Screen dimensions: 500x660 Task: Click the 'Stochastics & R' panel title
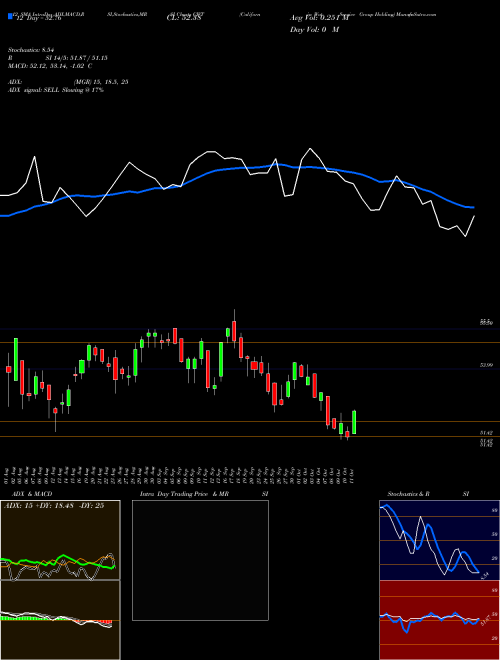click(x=408, y=494)
